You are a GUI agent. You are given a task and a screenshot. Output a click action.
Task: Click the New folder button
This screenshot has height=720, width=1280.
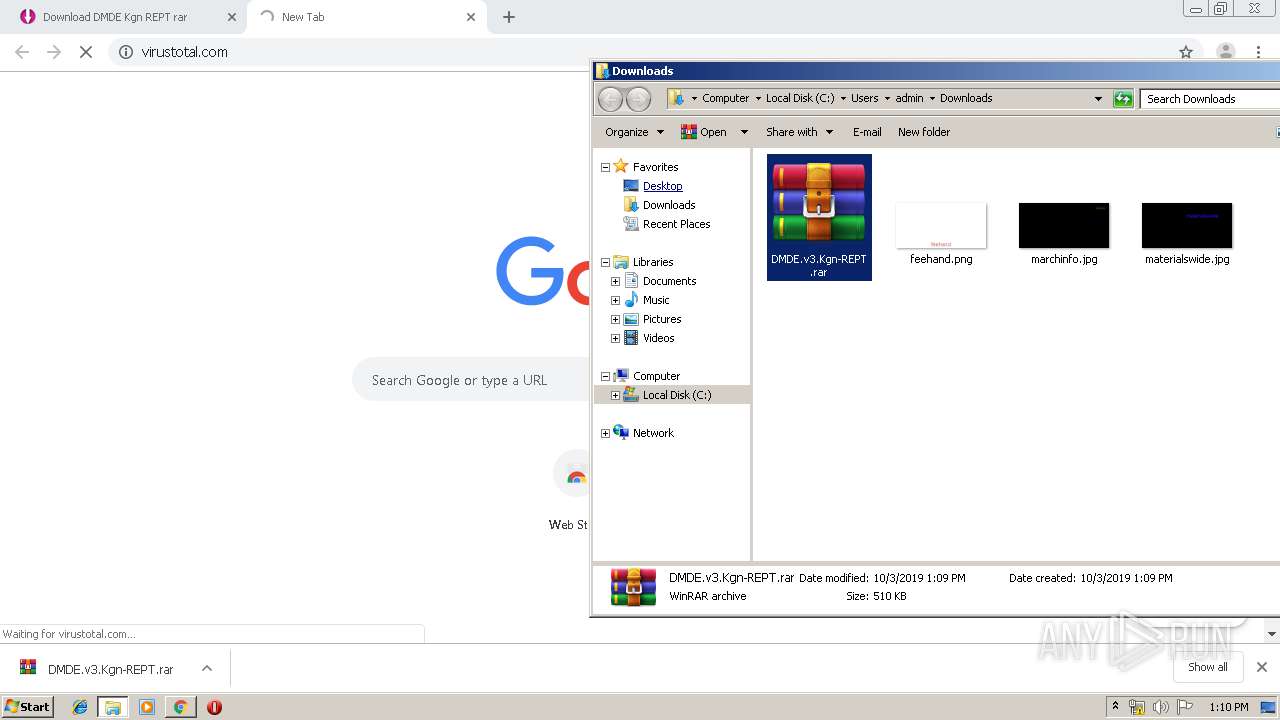coord(924,132)
